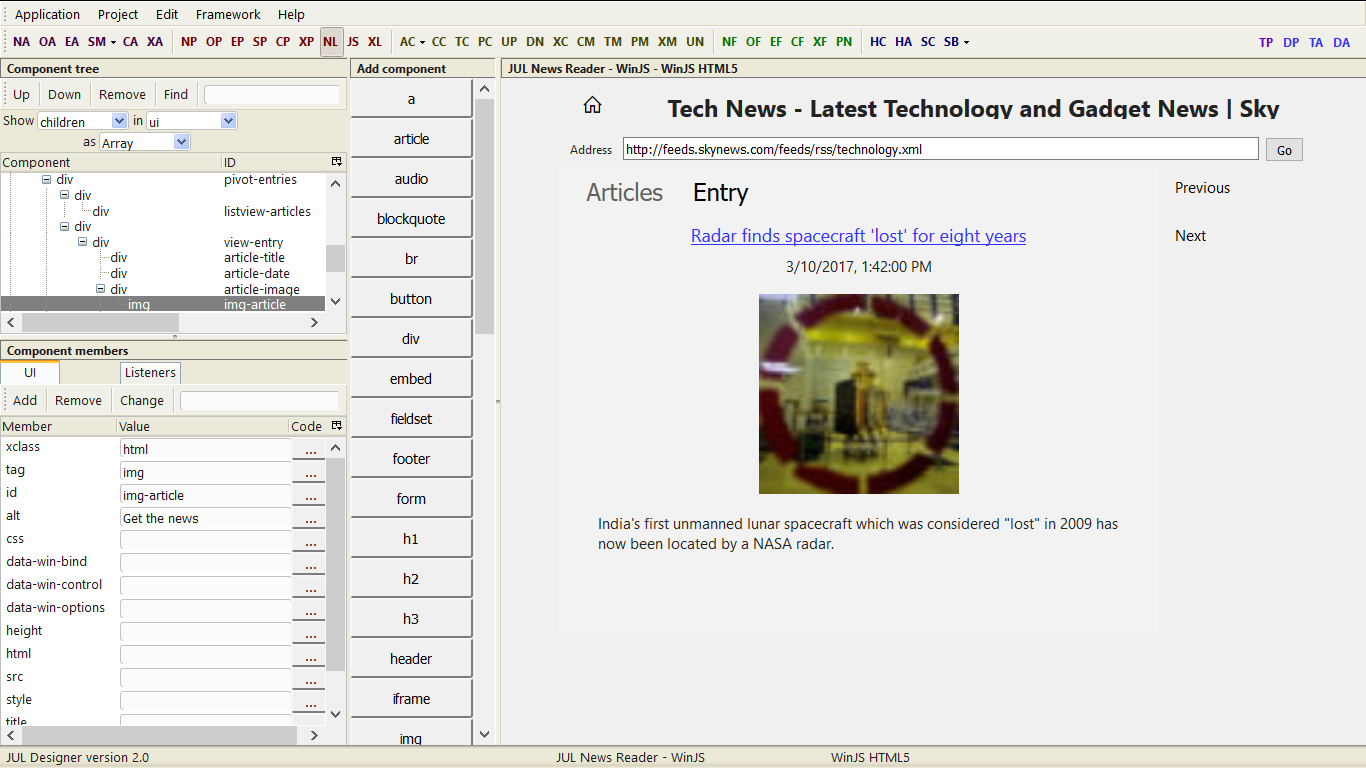Click the XM toolbar icon
The height and width of the screenshot is (768, 1366).
click(667, 42)
